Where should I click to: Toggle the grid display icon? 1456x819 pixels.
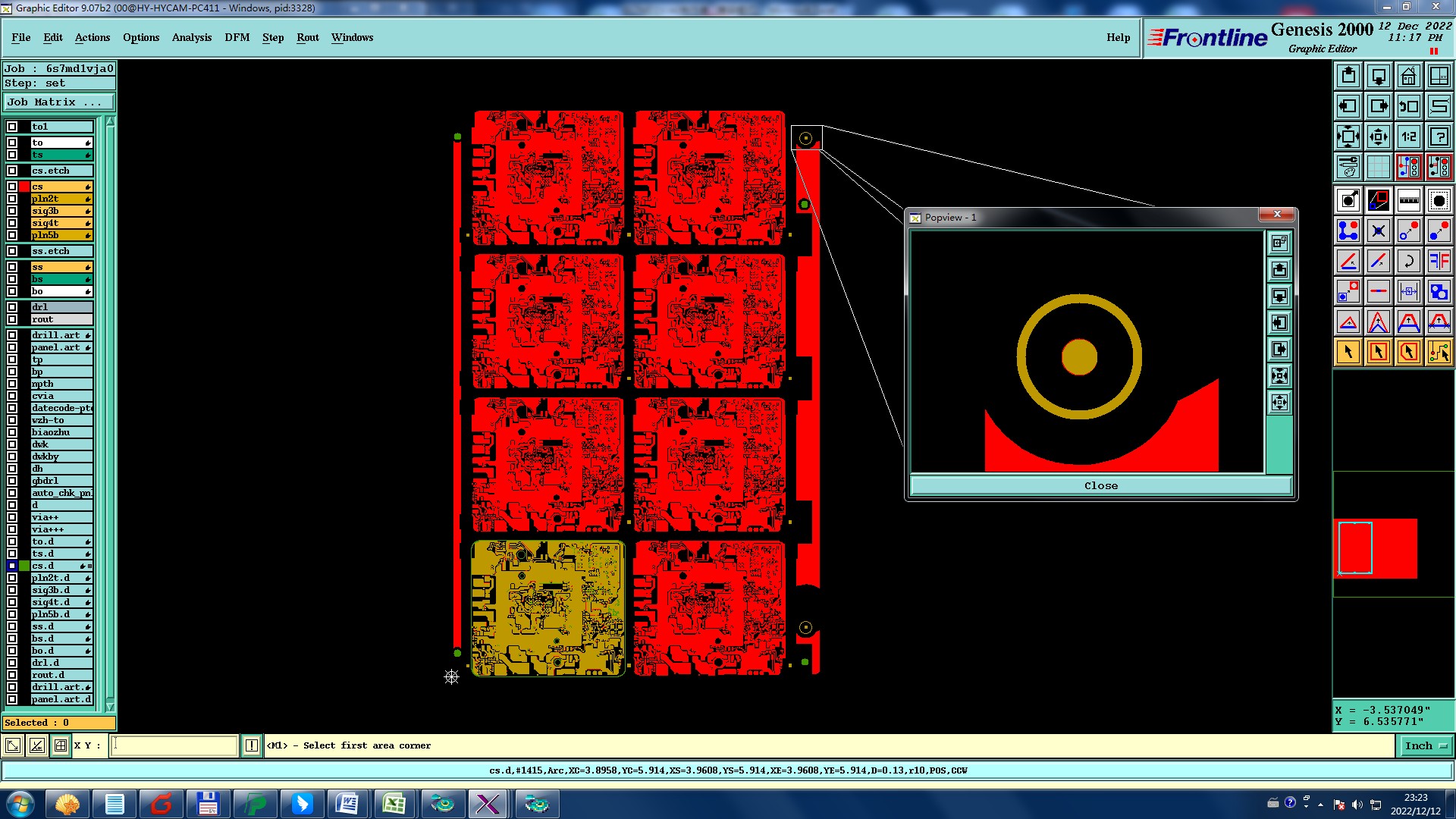coord(1378,167)
